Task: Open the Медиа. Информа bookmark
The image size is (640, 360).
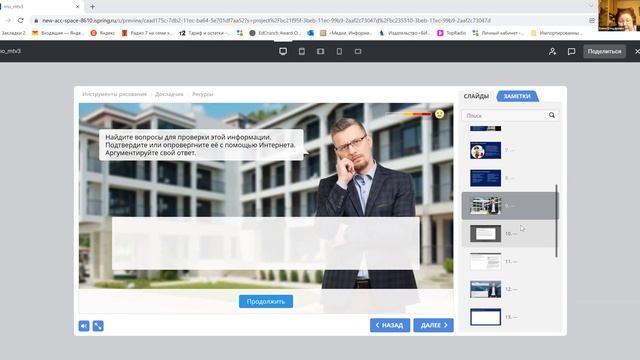Action: [x=346, y=33]
